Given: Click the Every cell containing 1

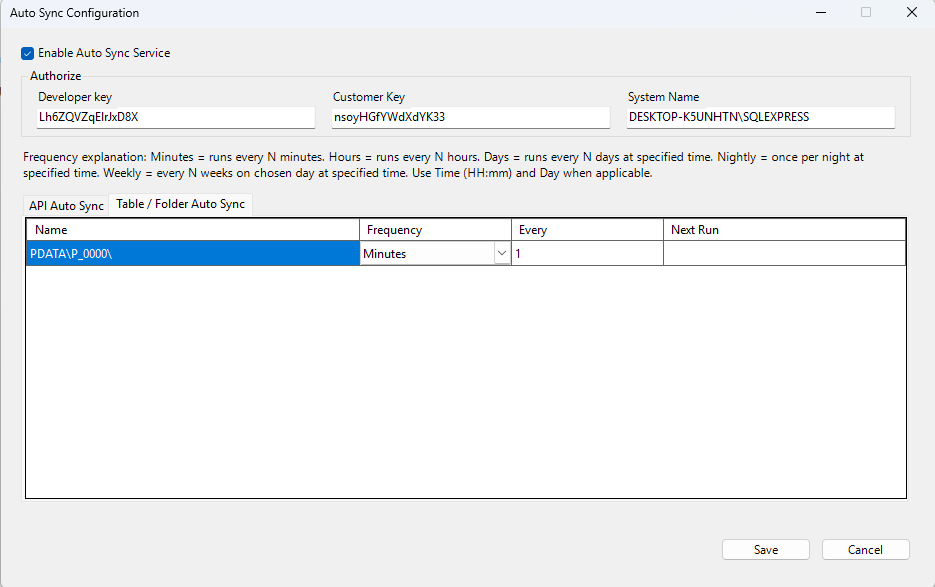Looking at the screenshot, I should 587,254.
